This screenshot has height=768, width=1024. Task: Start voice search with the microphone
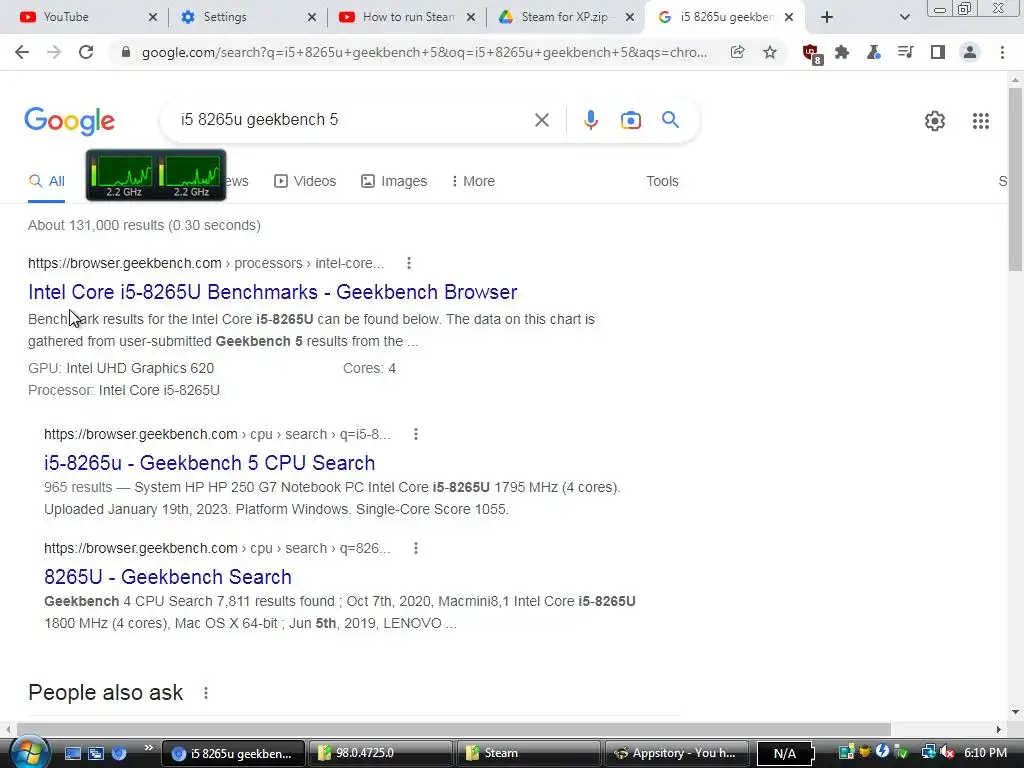590,120
